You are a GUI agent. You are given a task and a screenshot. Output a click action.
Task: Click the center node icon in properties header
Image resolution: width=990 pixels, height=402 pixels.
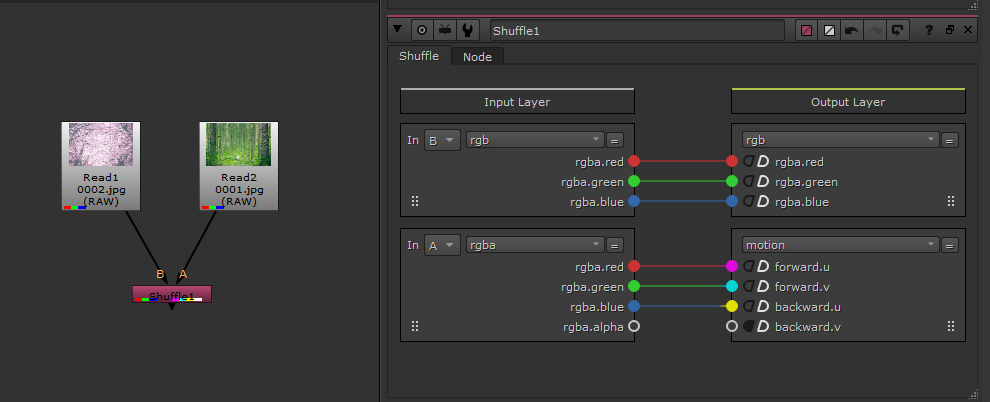tap(421, 30)
